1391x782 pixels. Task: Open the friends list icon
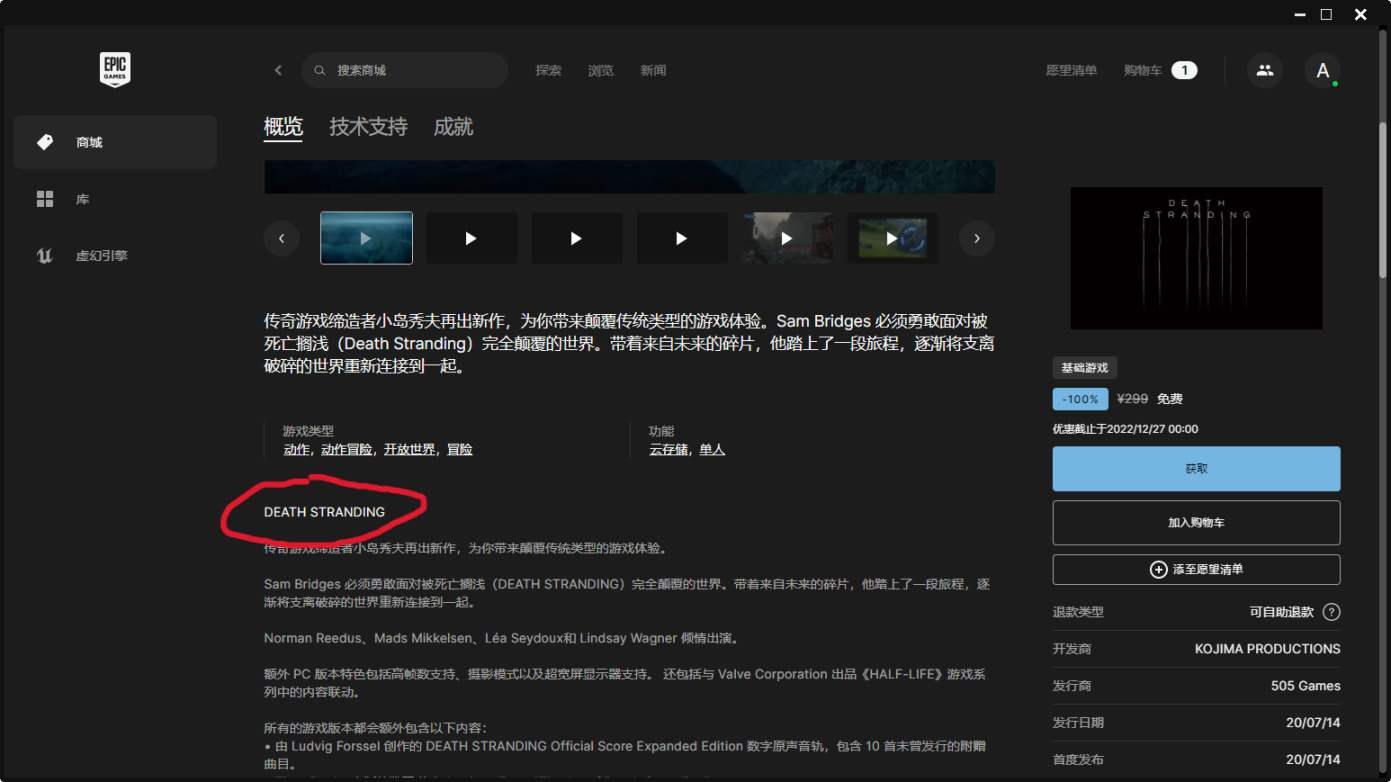click(x=1264, y=70)
